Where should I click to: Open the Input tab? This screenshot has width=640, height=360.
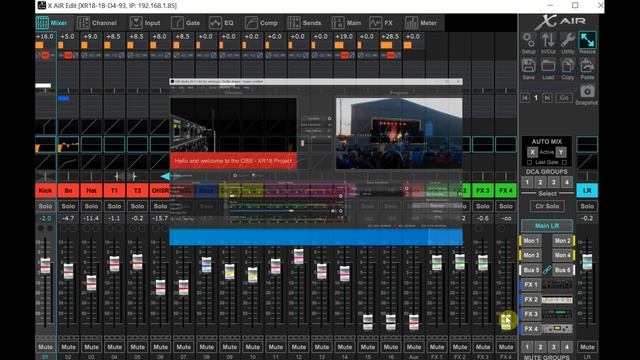[x=145, y=23]
